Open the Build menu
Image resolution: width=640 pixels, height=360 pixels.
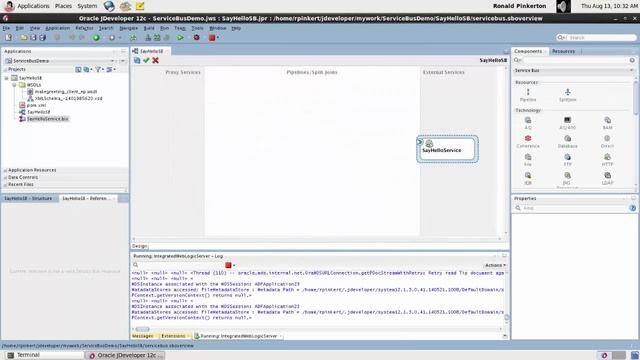pyautogui.click(x=149, y=28)
